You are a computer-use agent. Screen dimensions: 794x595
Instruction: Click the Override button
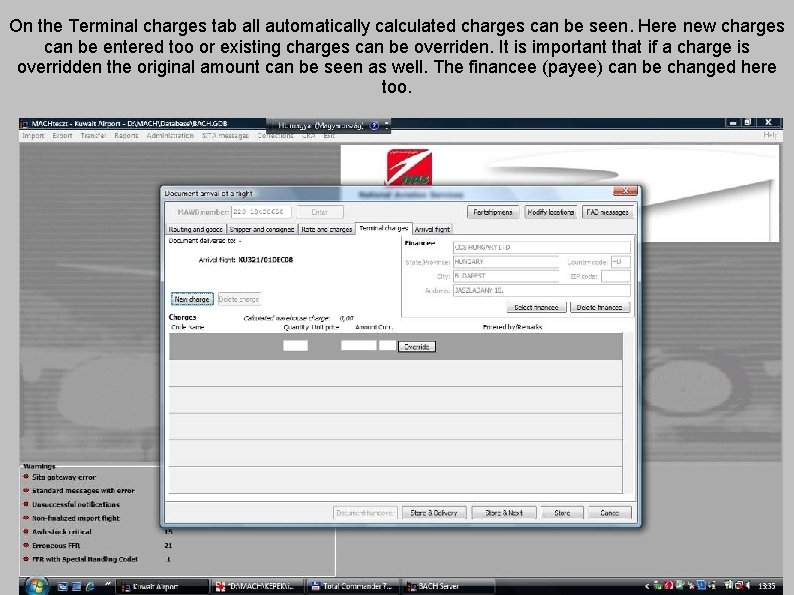click(x=417, y=347)
